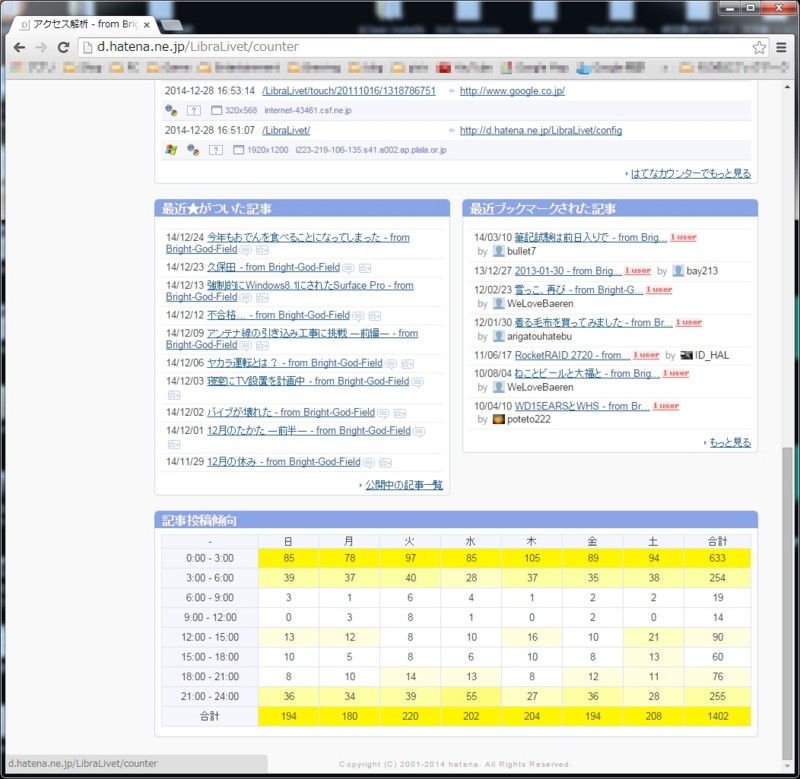Click the comment icon after ヤカラ運転とは entry
Screen dimensions: 800x779
391,364
